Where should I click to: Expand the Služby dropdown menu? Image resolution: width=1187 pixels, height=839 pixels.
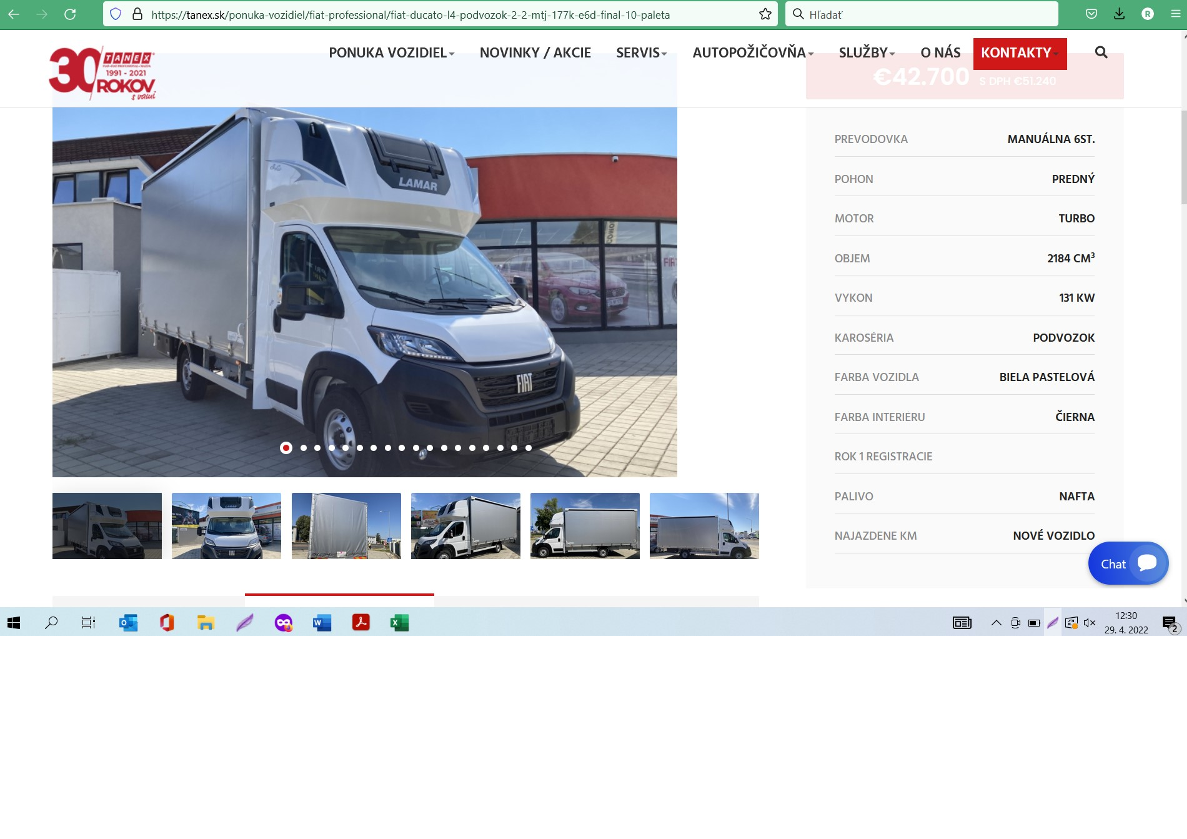867,53
